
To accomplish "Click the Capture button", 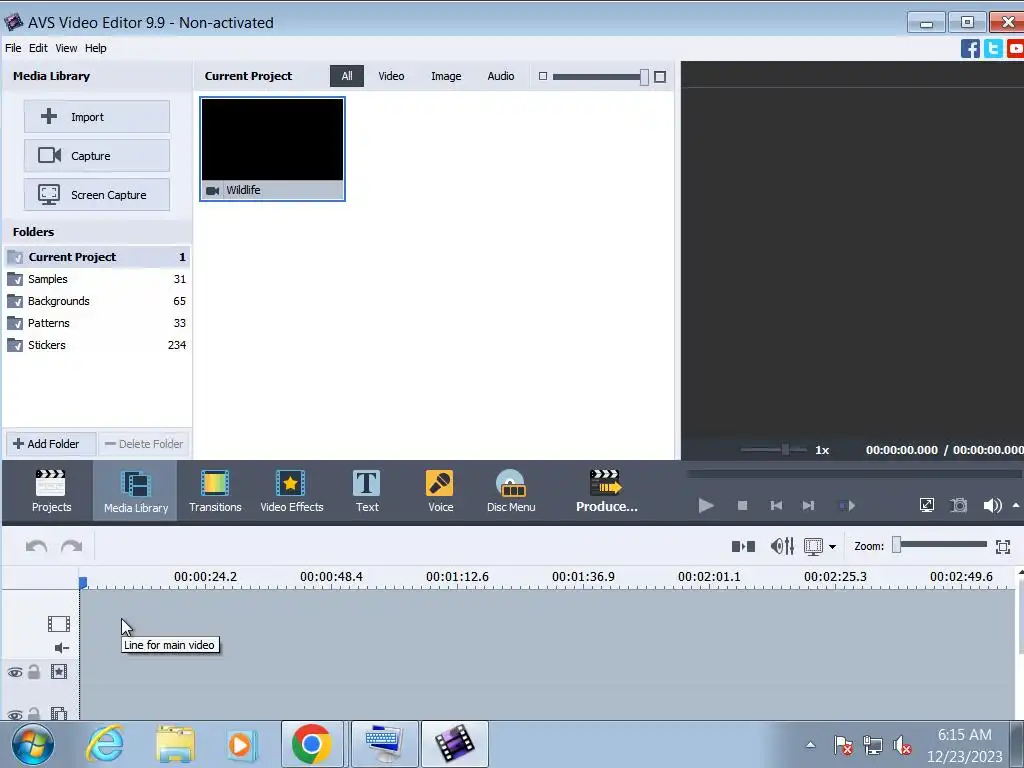I will [x=97, y=155].
